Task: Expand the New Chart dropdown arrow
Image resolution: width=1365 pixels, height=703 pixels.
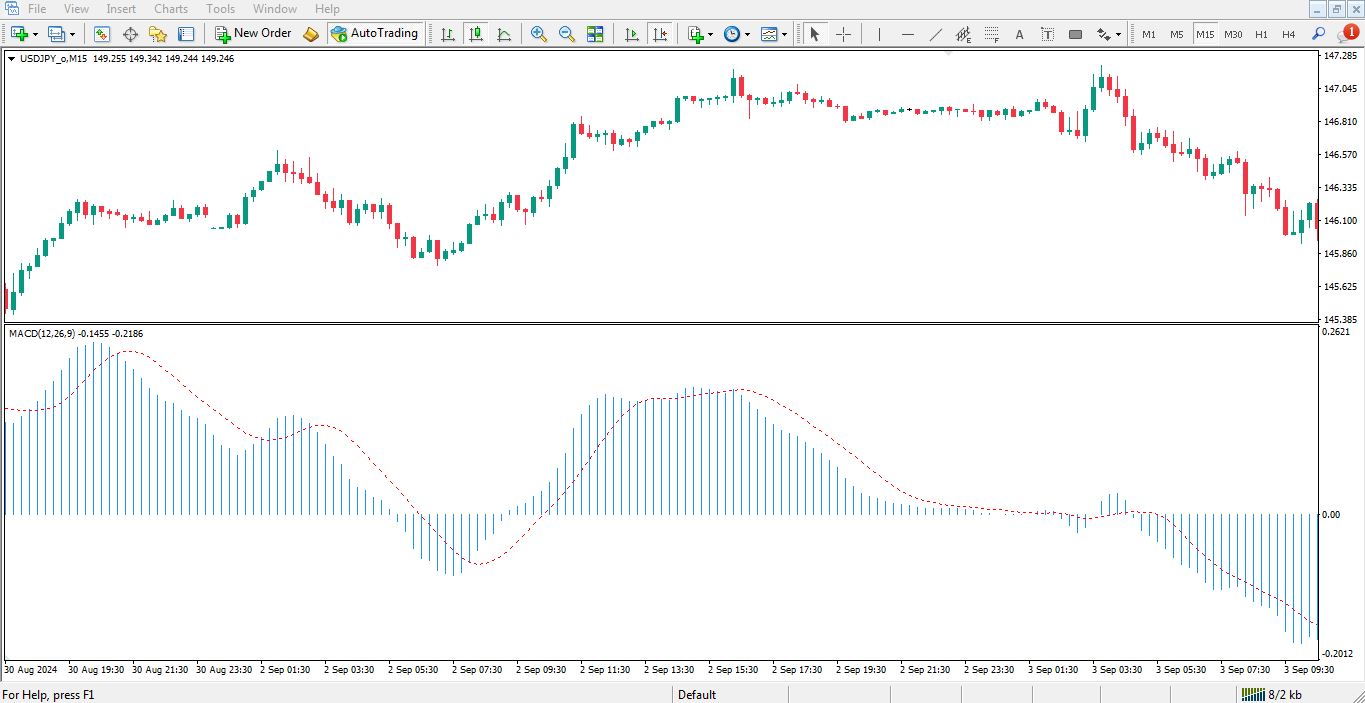Action: point(36,34)
